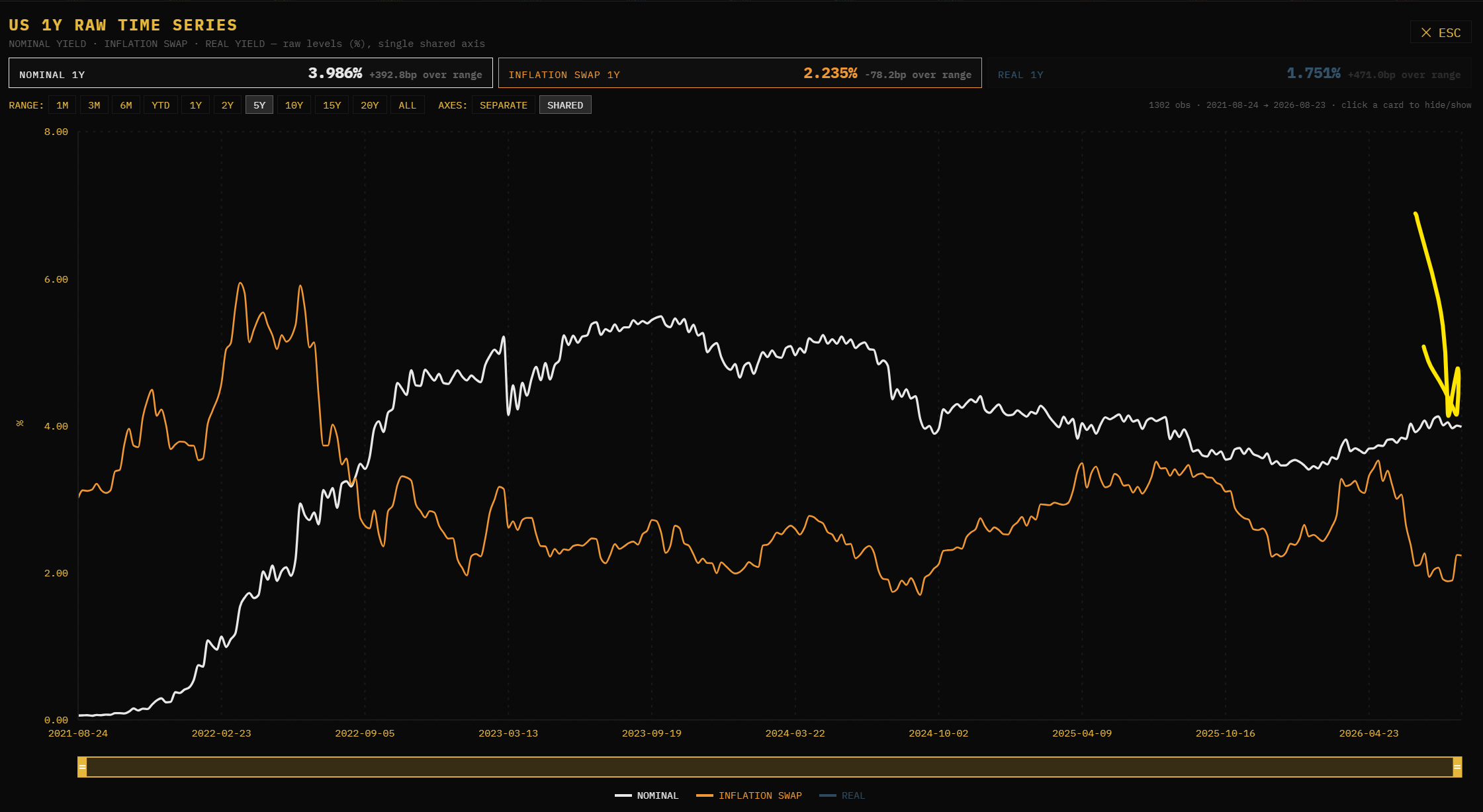Click the left range slider handle
The width and height of the screenshot is (1483, 812).
[82, 767]
